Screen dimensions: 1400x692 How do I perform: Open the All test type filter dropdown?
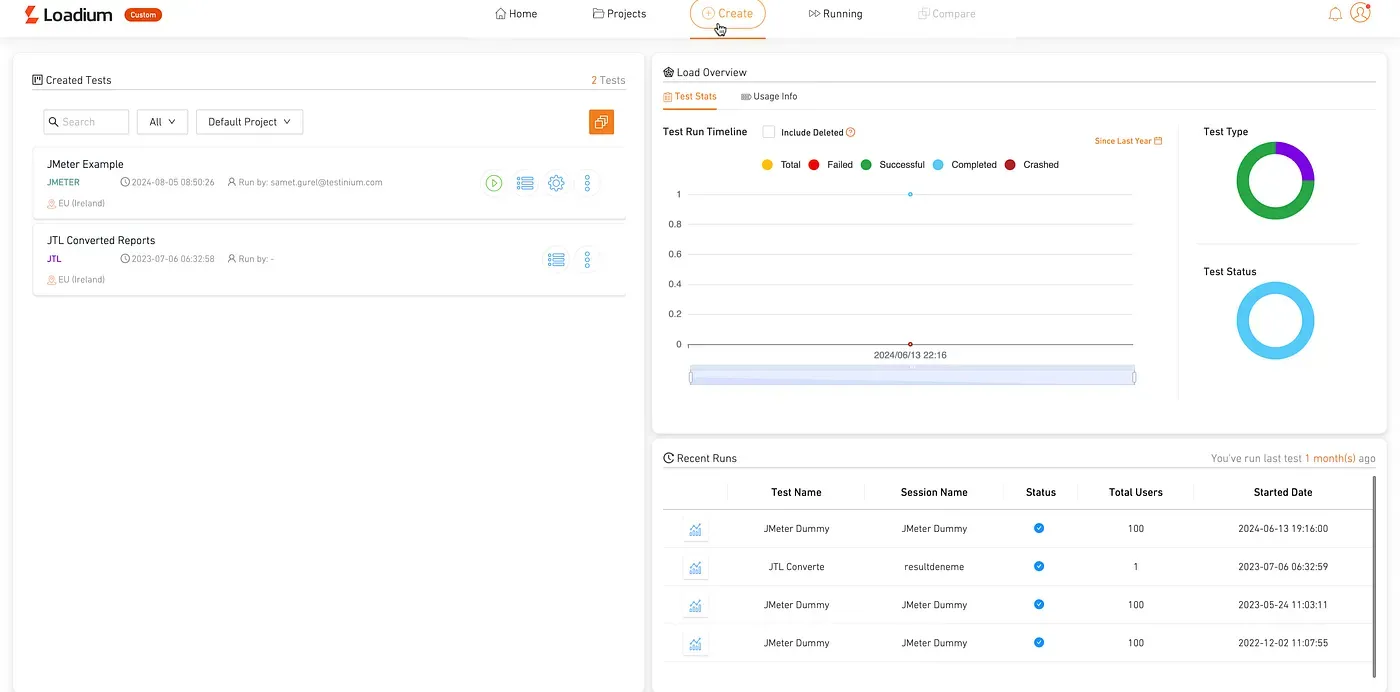[x=162, y=122]
